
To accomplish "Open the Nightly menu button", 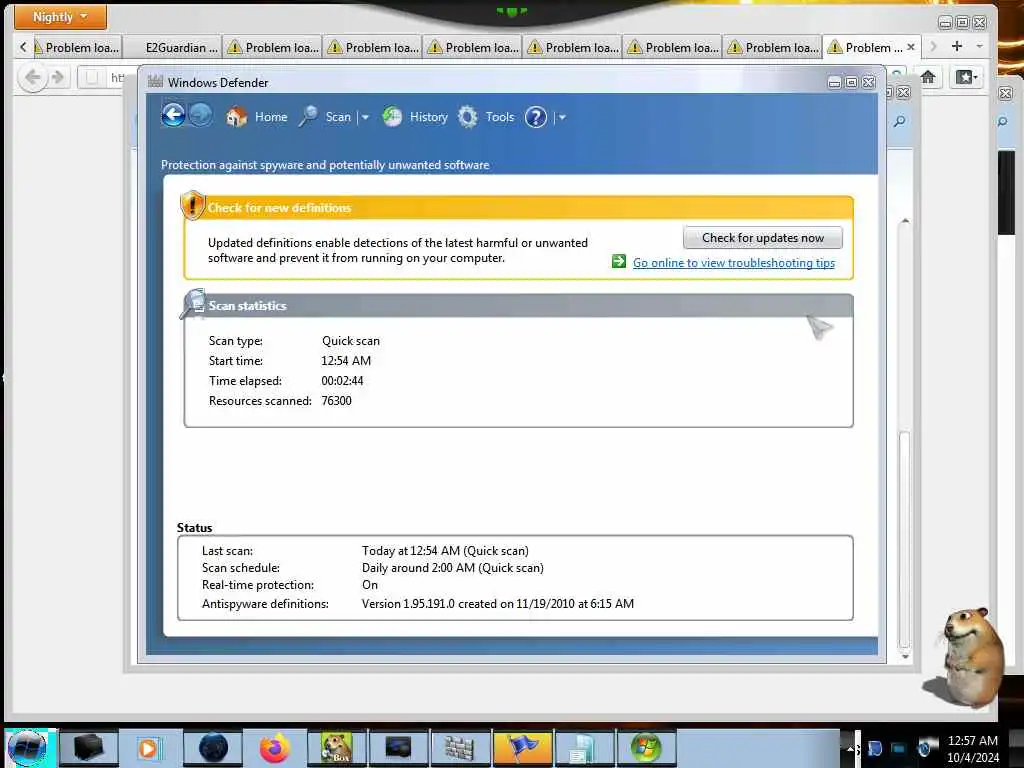I will (60, 17).
